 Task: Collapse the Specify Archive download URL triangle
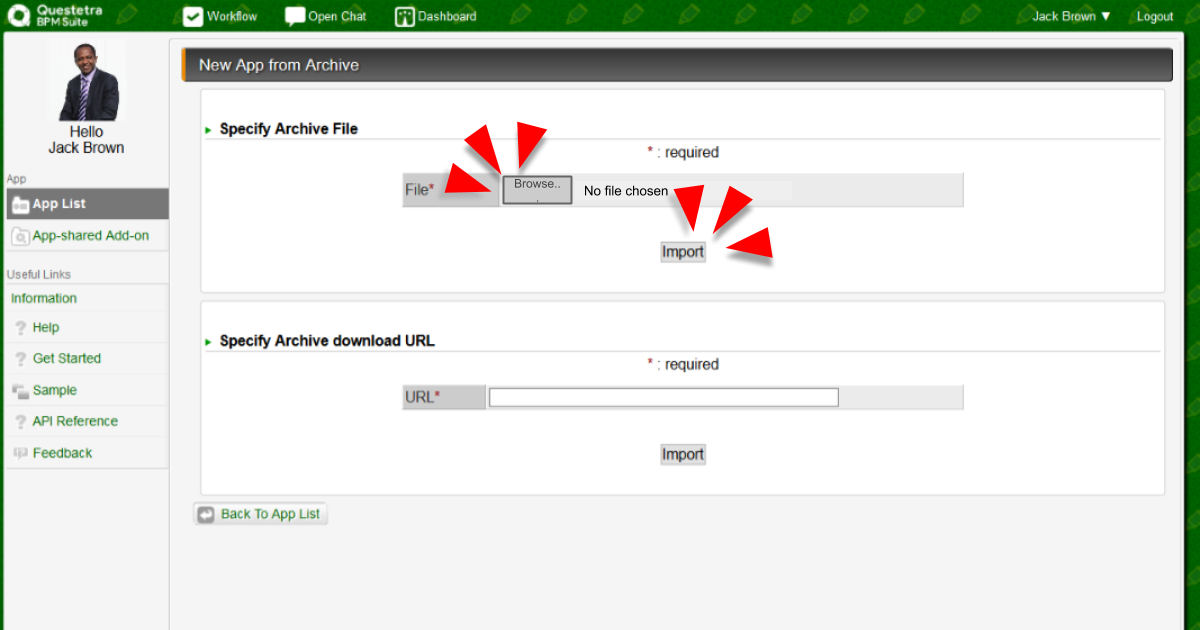[x=208, y=342]
